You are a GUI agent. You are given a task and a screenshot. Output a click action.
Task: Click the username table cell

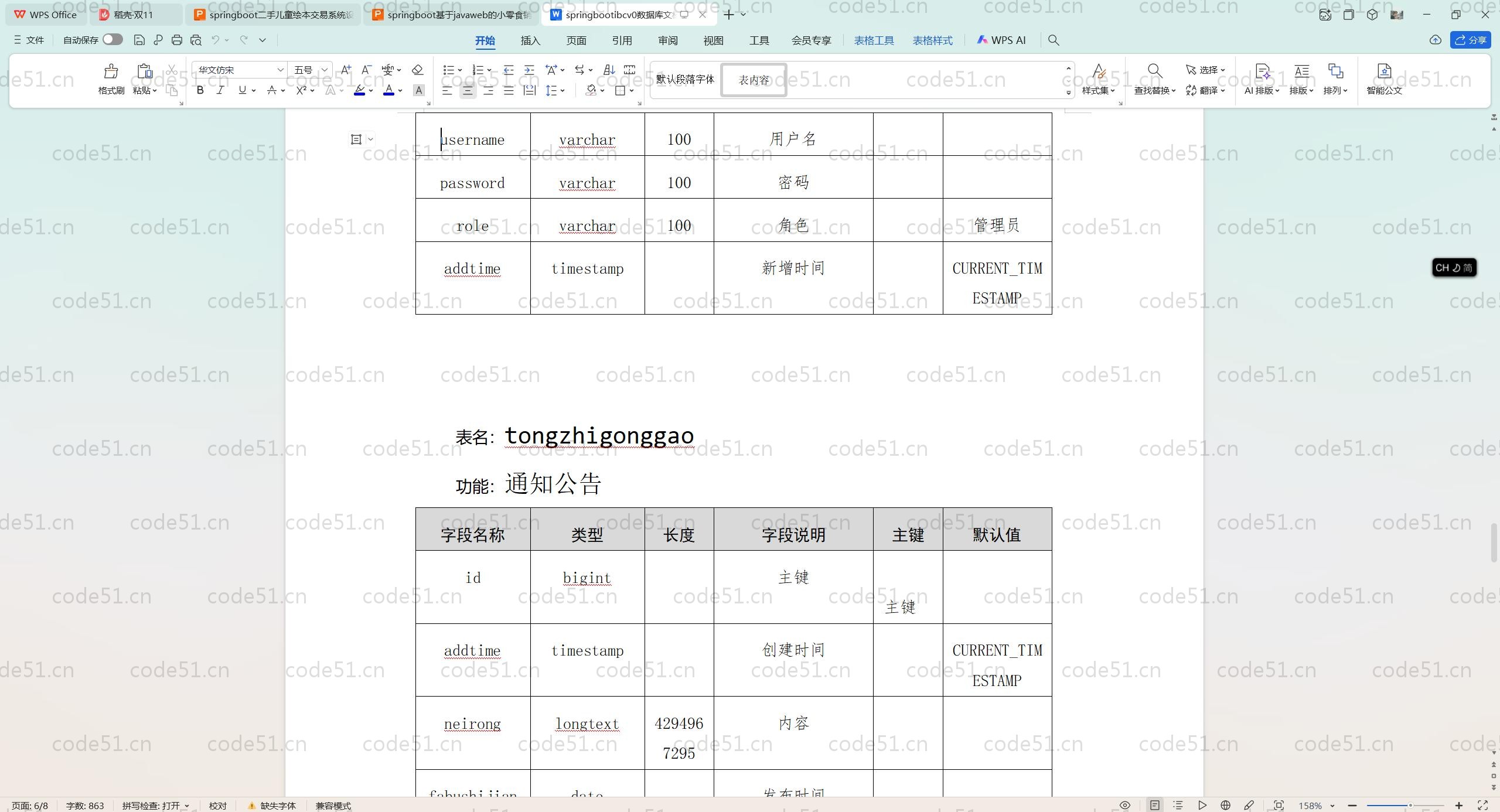click(472, 139)
